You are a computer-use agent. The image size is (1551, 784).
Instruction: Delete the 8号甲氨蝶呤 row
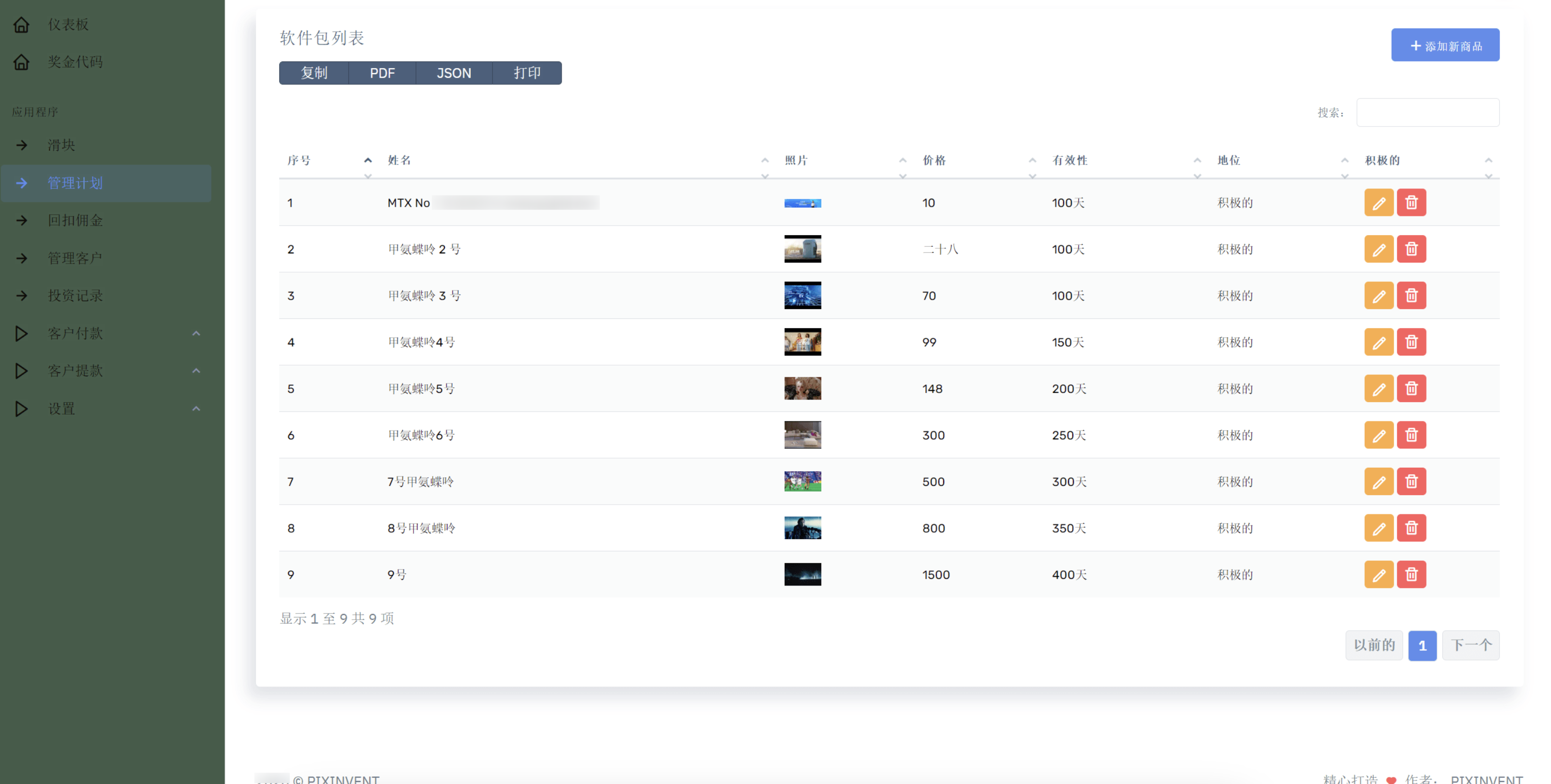coord(1411,529)
